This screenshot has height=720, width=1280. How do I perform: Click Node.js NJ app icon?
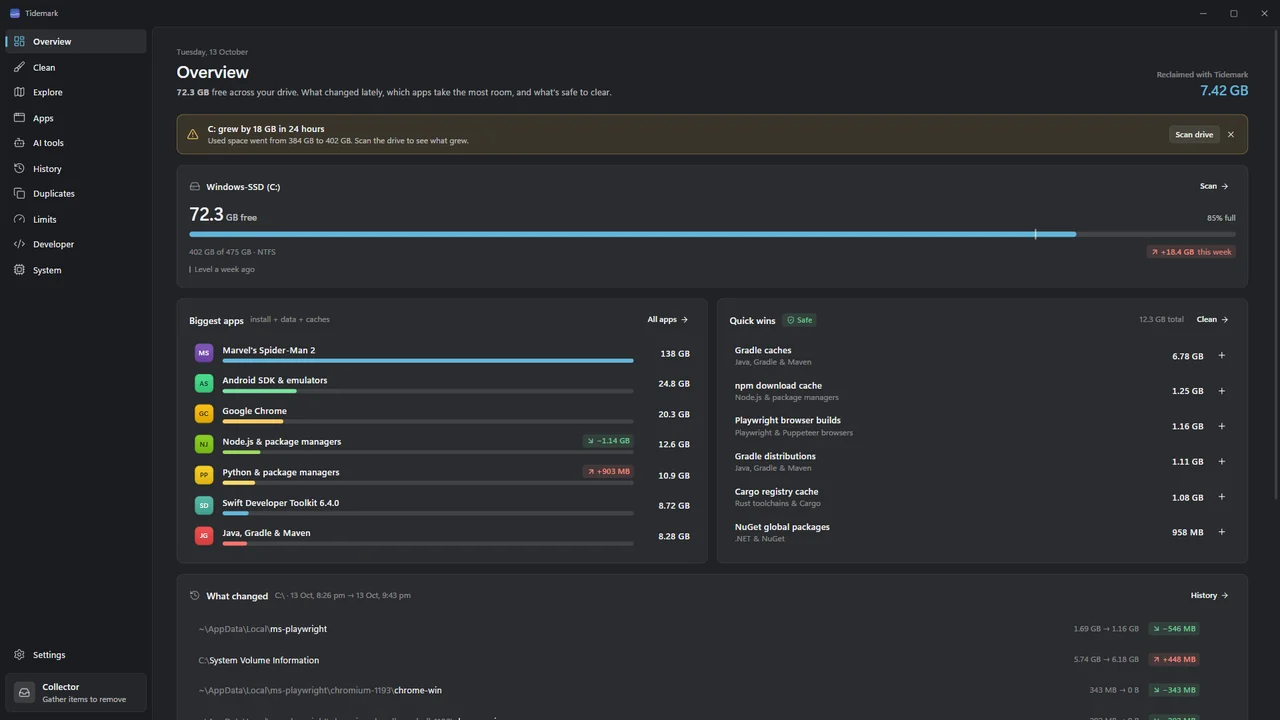204,444
